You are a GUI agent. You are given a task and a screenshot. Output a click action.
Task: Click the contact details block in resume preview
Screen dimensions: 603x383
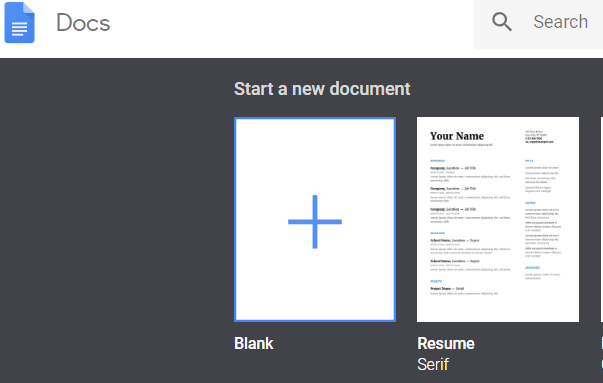click(x=539, y=137)
